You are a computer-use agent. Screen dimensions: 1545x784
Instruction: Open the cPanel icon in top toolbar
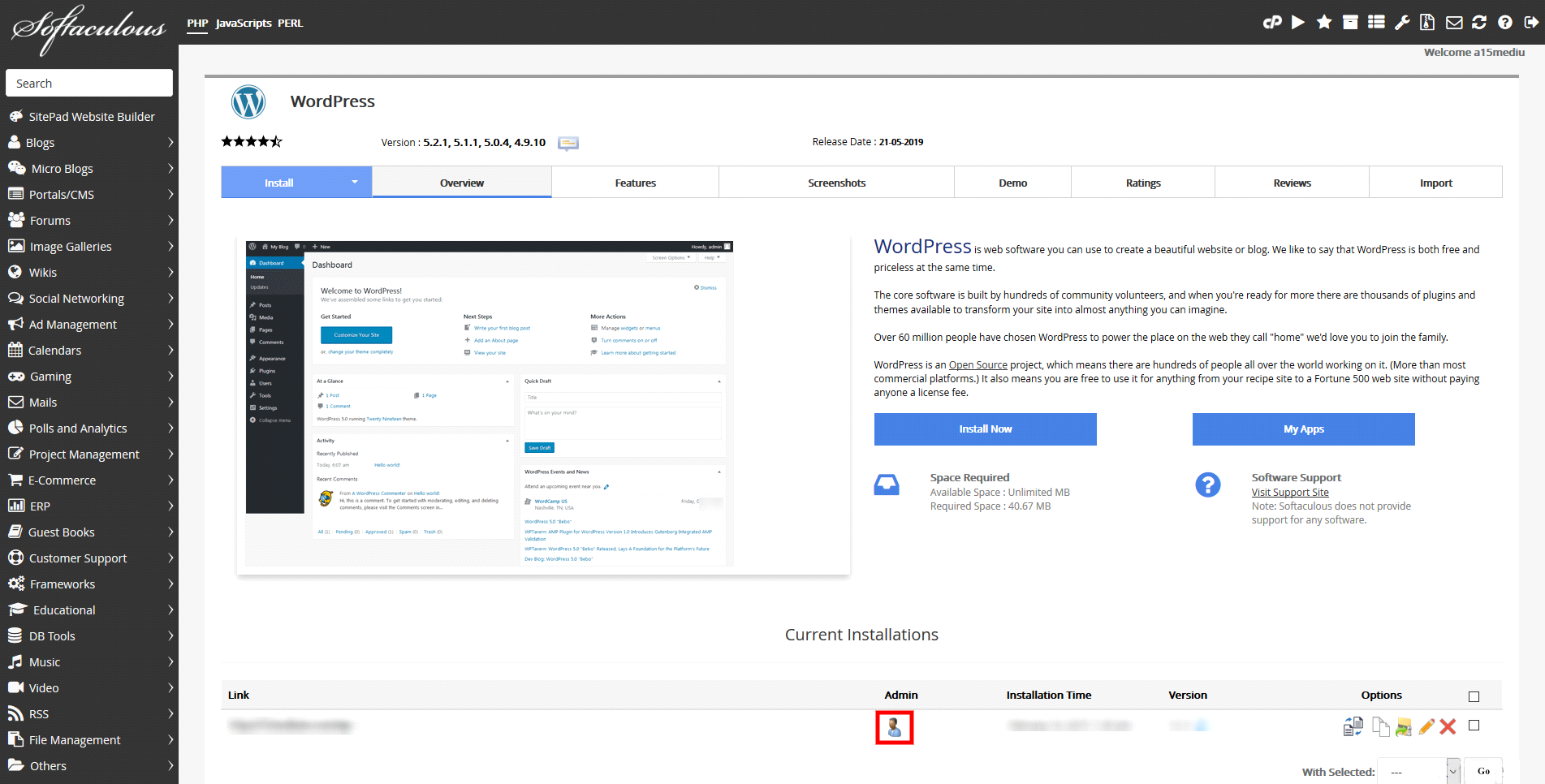[x=1272, y=22]
